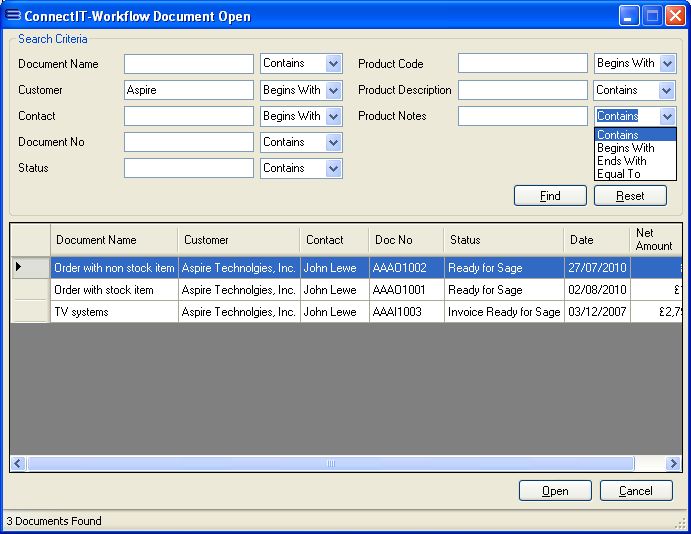Open the Product Description match-type dropdown
Viewport: 691px width, 534px height.
click(666, 90)
